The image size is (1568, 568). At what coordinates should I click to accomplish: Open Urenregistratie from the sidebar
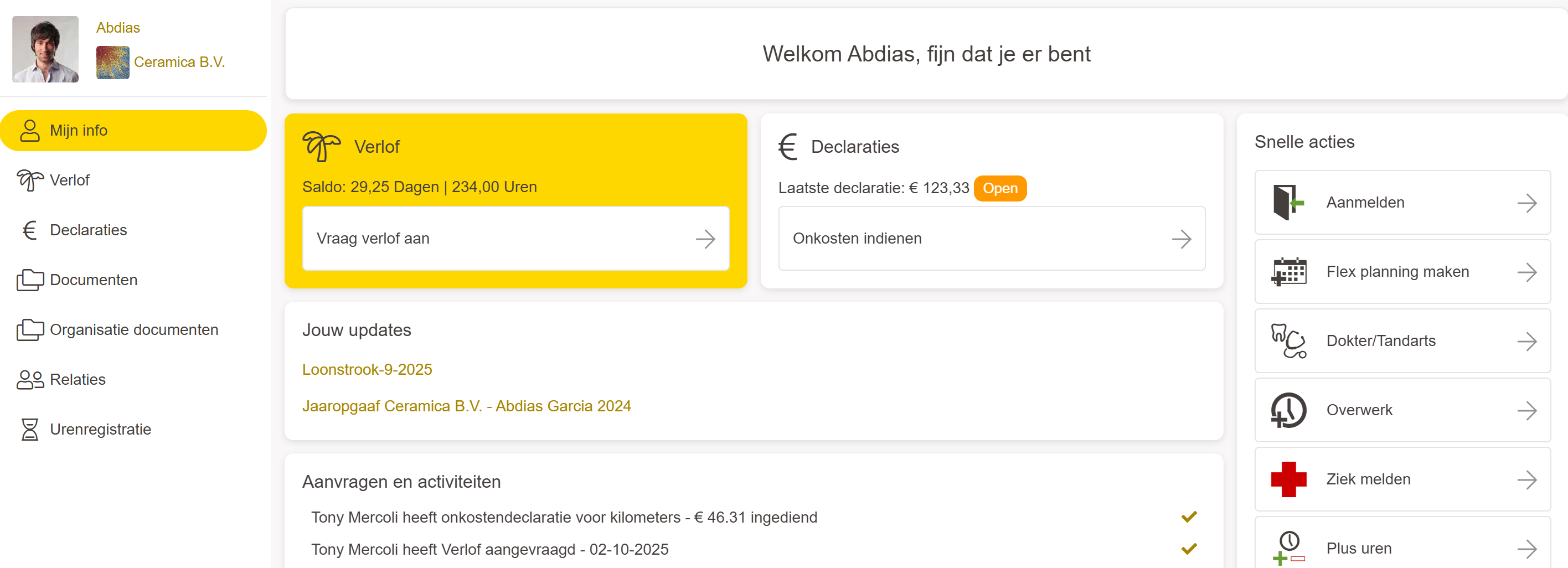100,429
